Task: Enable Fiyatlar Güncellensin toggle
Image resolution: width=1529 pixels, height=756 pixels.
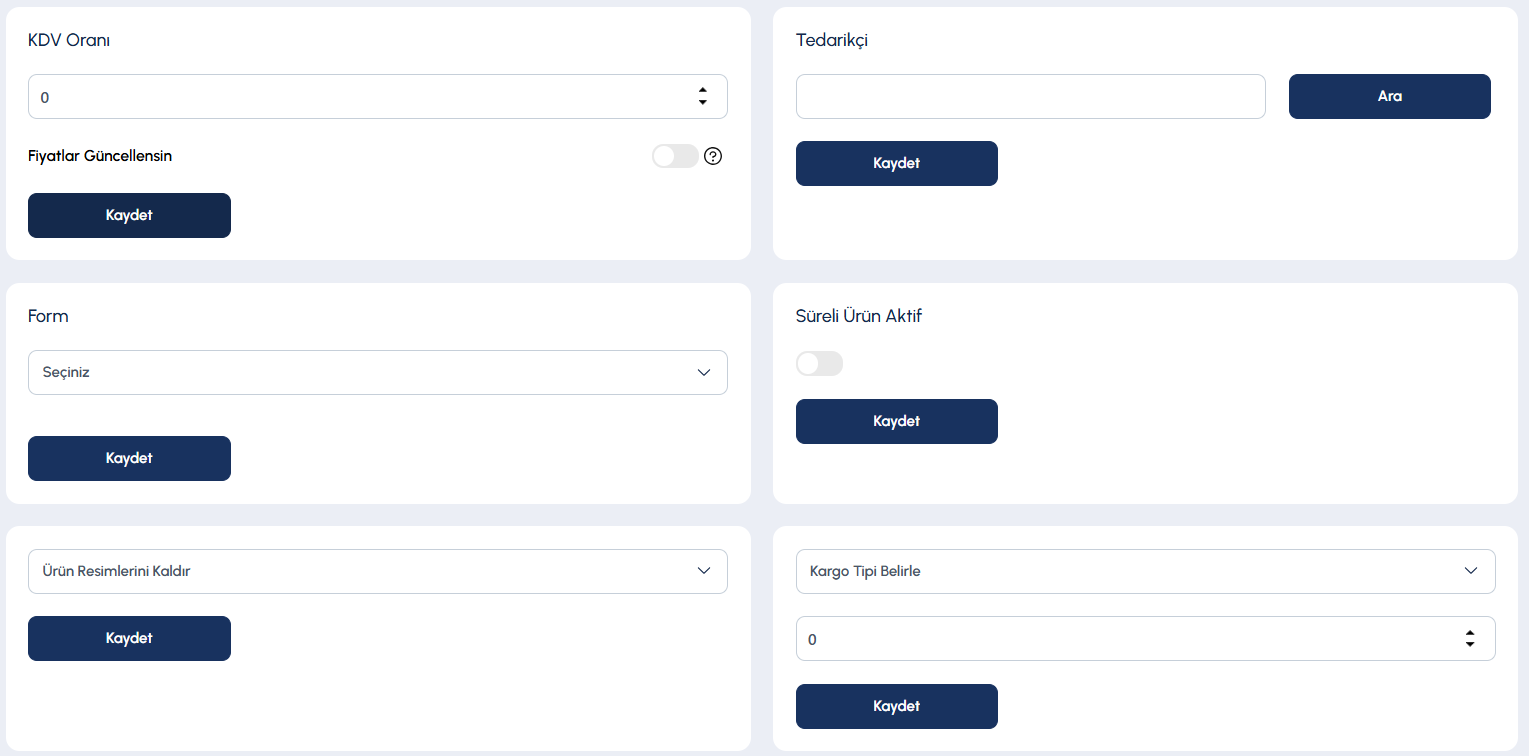Action: (x=675, y=156)
